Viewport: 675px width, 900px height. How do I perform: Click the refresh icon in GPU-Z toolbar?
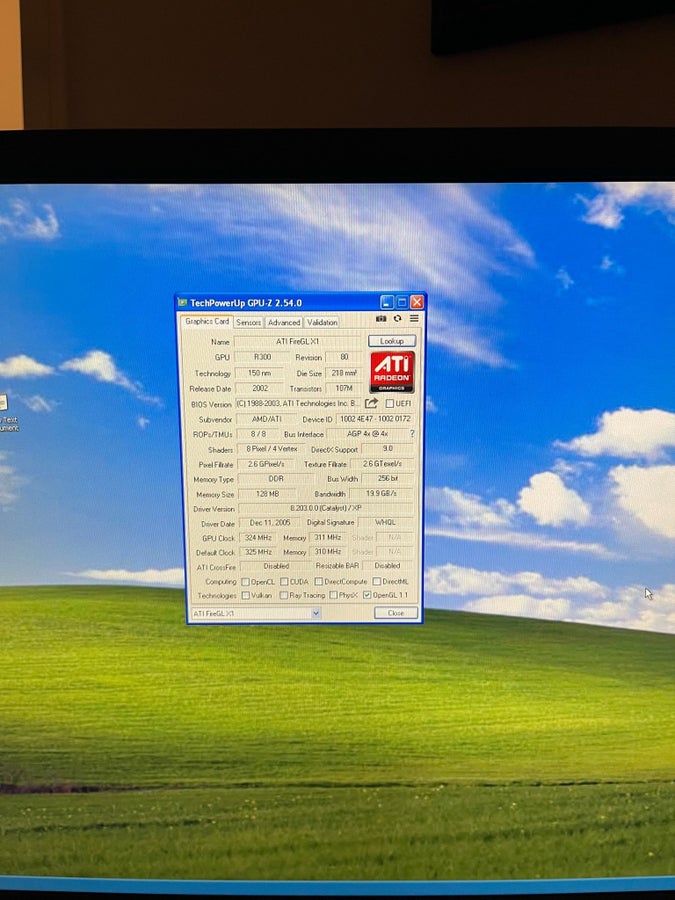[x=397, y=319]
